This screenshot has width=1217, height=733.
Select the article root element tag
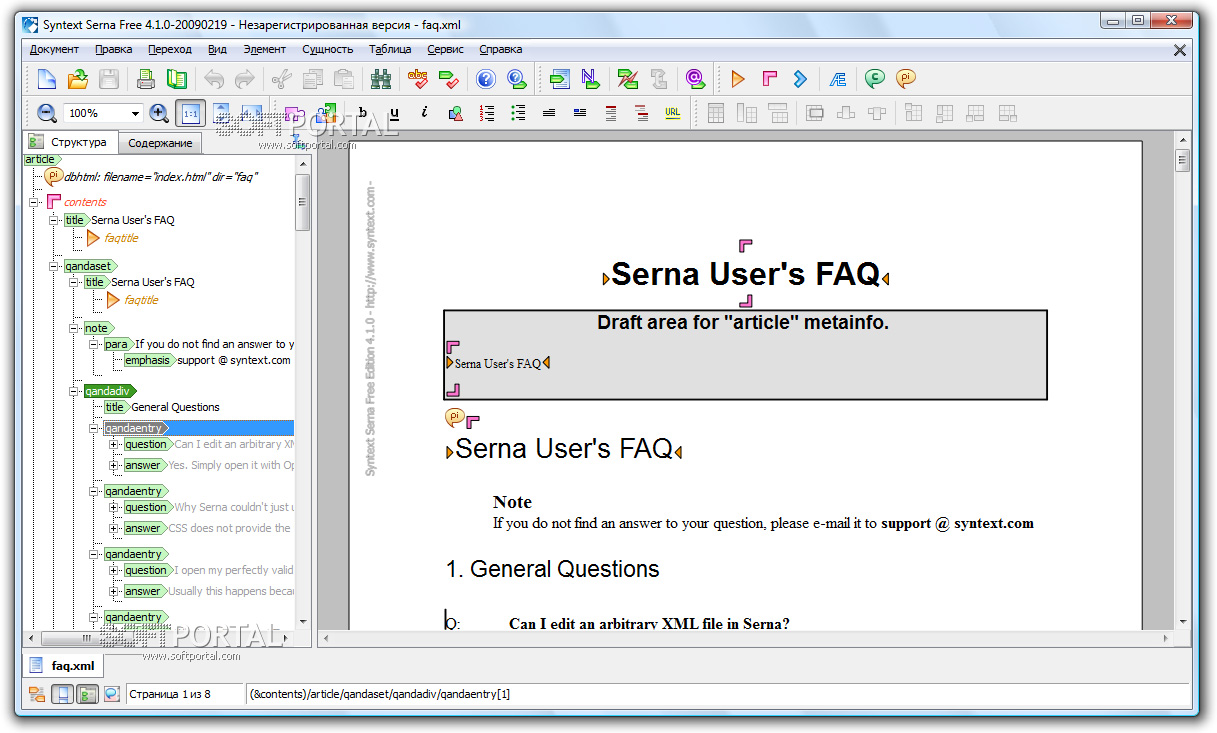pyautogui.click(x=42, y=159)
